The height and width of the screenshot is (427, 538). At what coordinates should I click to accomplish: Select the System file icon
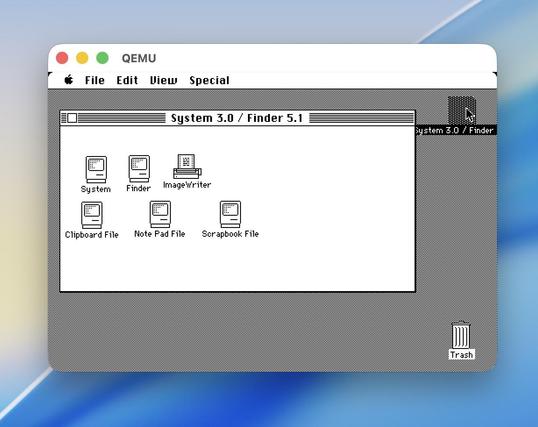click(96, 169)
